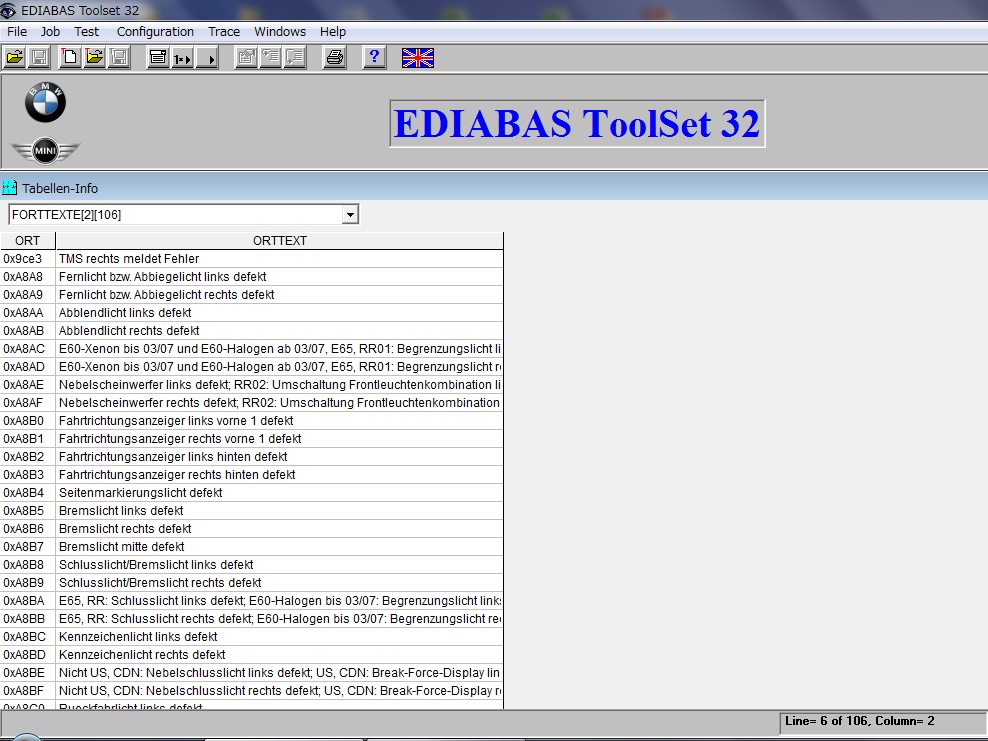Viewport: 988px width, 741px height.
Task: Click the open trace folder icon with red T
Action: point(95,58)
